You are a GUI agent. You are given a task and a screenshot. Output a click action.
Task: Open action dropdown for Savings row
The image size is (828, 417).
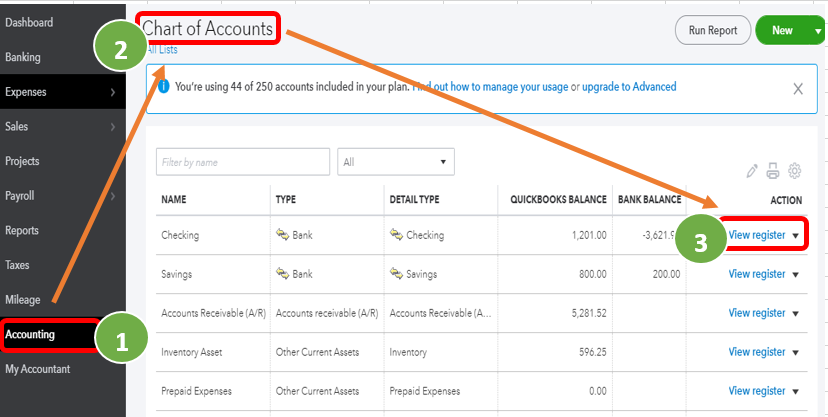click(x=796, y=274)
